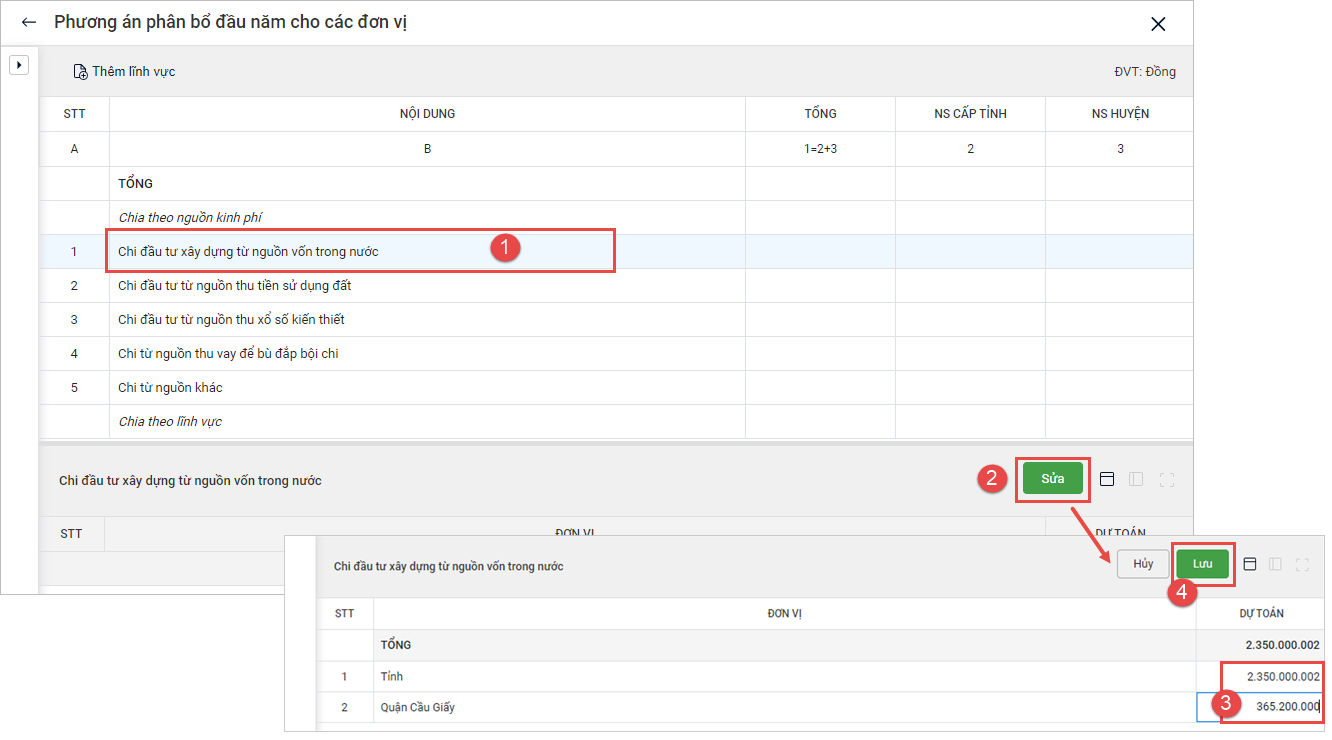Click the ĐƠN VỊ header above 'Tỉnh'
This screenshot has height=740, width=1332.
tap(785, 614)
